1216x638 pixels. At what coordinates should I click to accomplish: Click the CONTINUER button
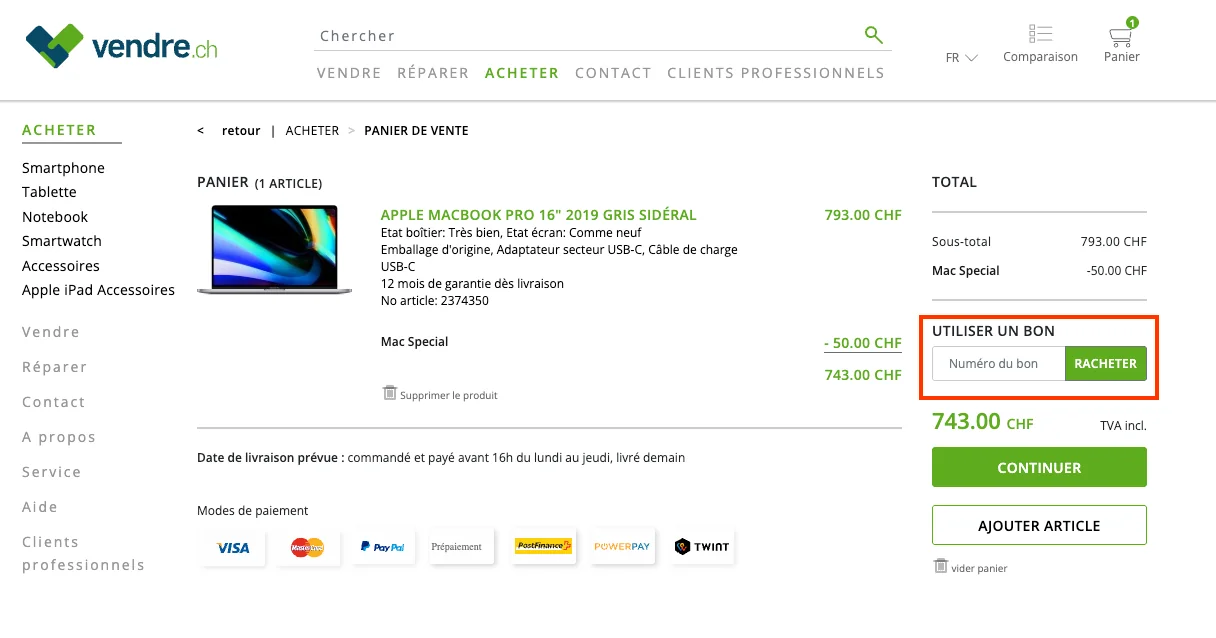tap(1039, 466)
